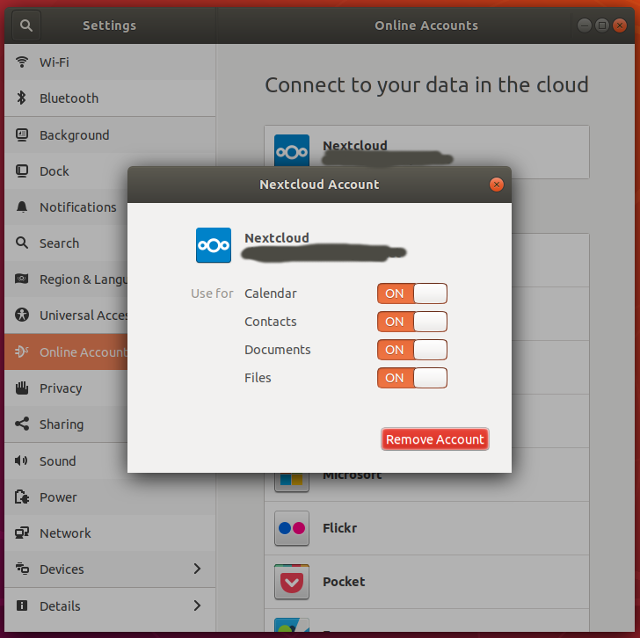Expand the Details submenu arrow
The height and width of the screenshot is (638, 640).
click(197, 605)
